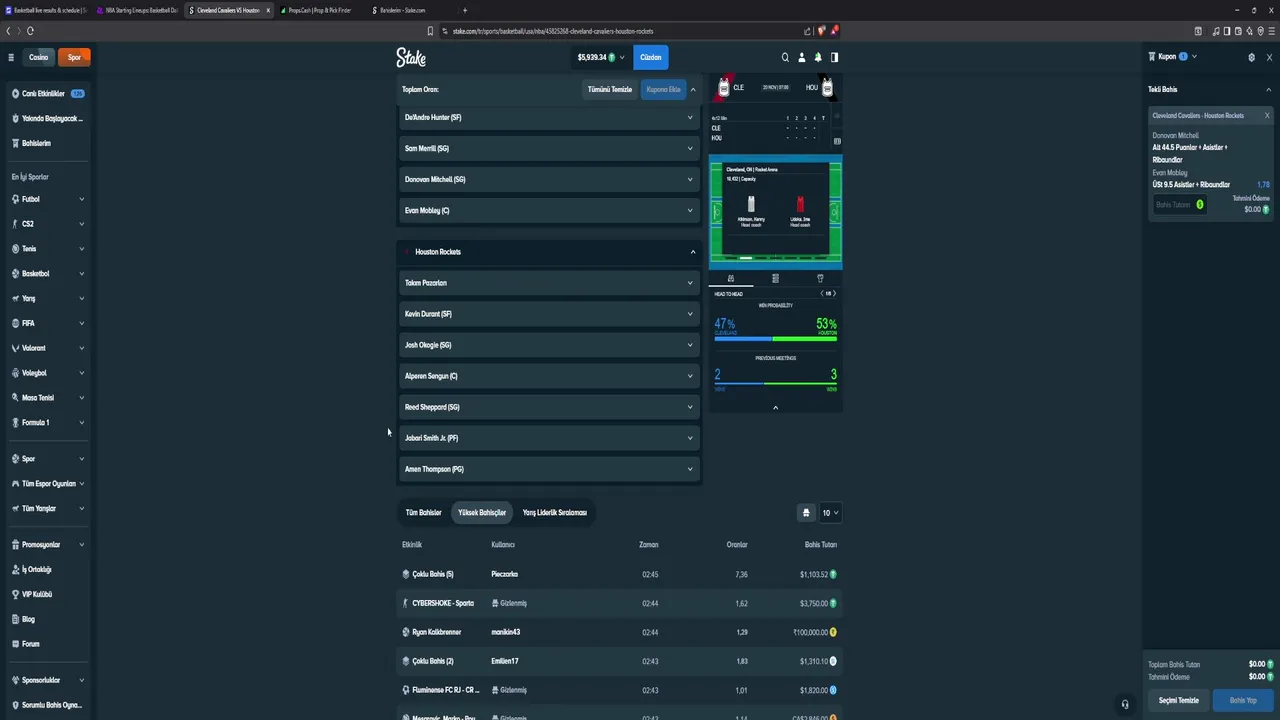Reload the browser page
This screenshot has width=1280, height=720.
(x=30, y=31)
